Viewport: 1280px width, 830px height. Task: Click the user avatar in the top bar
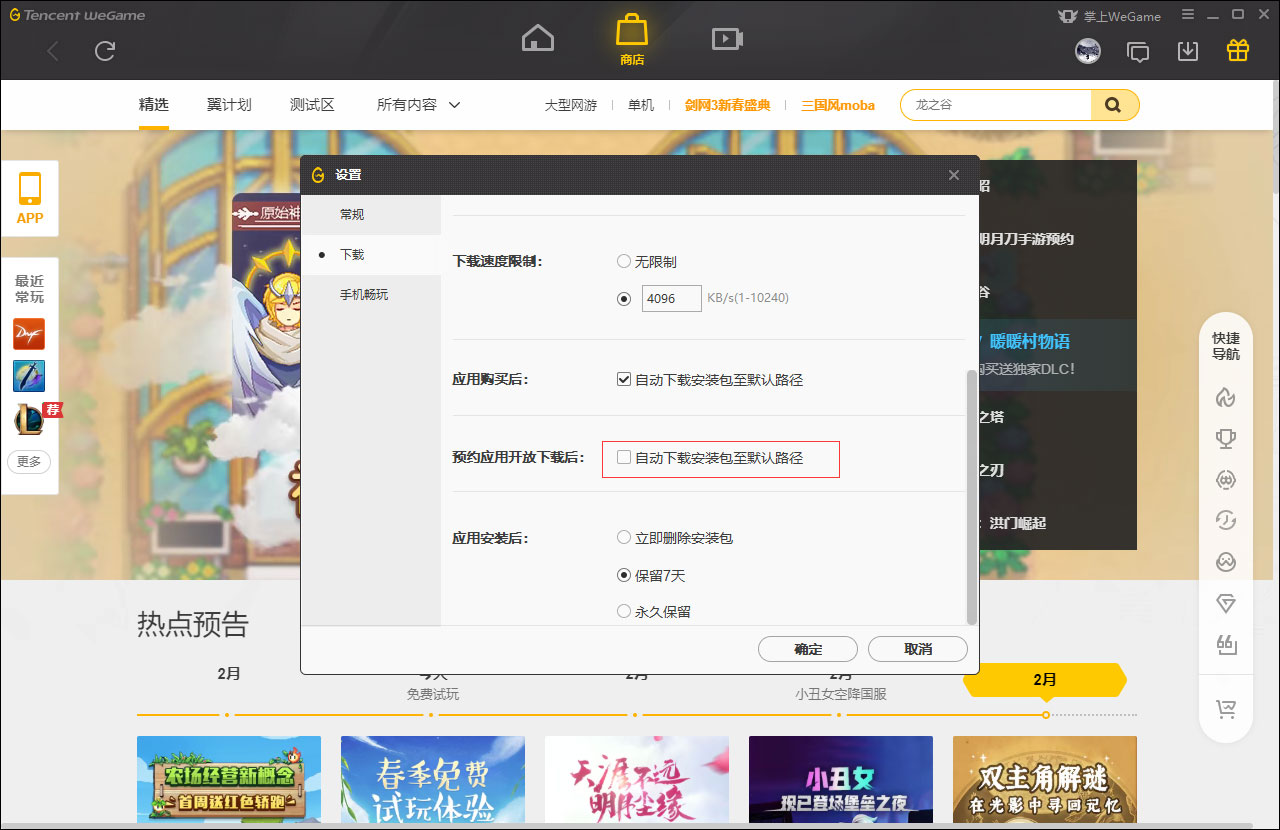(x=1087, y=50)
